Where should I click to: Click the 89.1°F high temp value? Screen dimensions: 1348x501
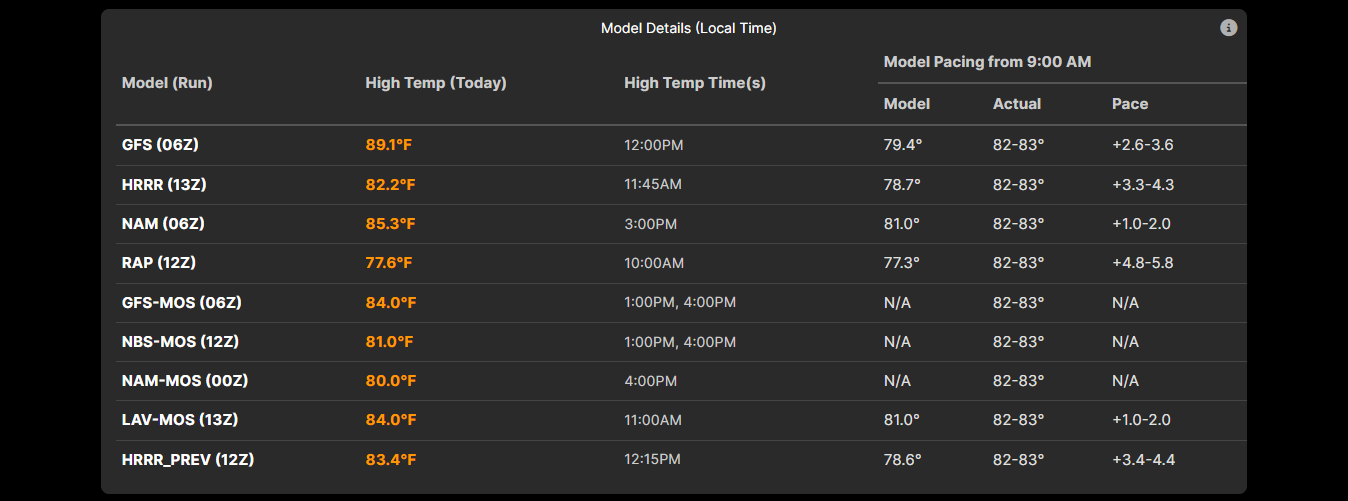pos(389,145)
